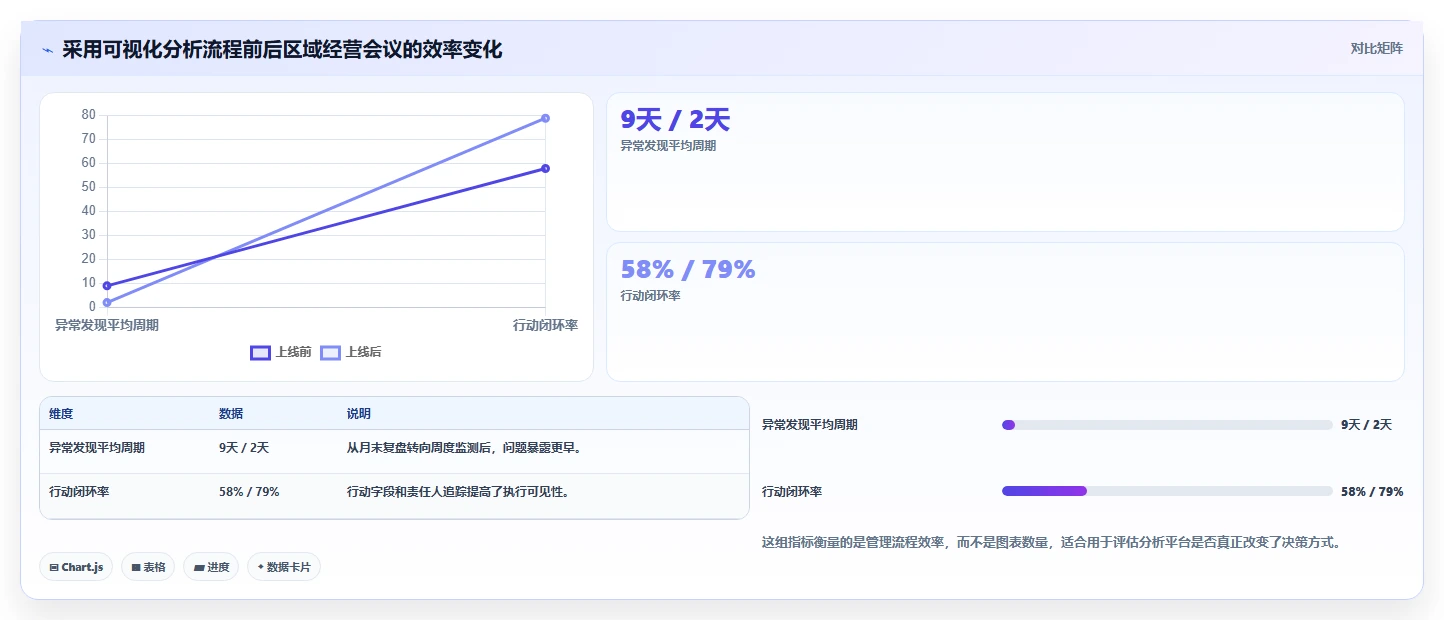Screen dimensions: 1444x620
Task: Click the 9天 / 2天 card value
Action: pyautogui.click(x=675, y=120)
